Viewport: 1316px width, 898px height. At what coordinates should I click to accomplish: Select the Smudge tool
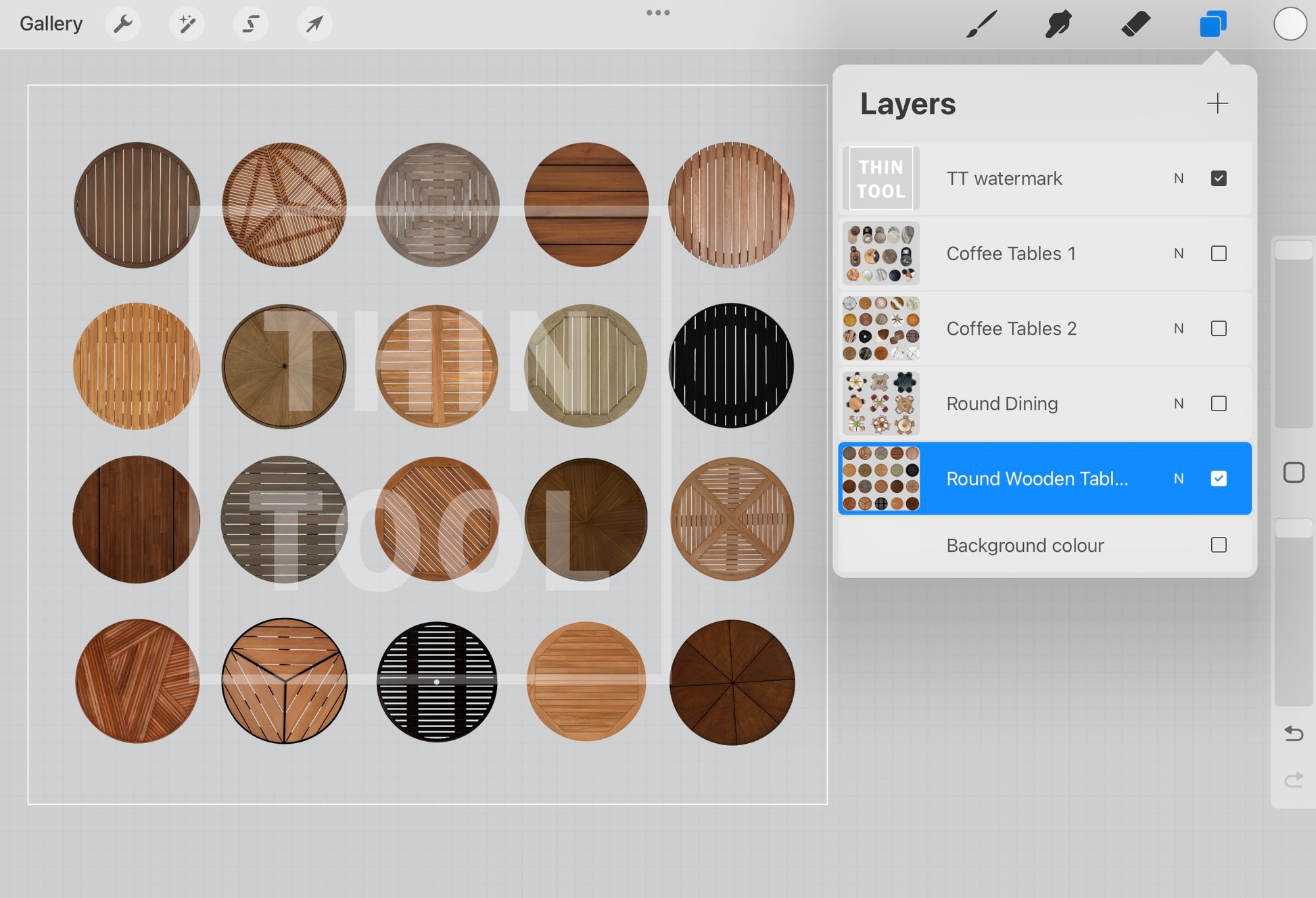tap(1058, 24)
